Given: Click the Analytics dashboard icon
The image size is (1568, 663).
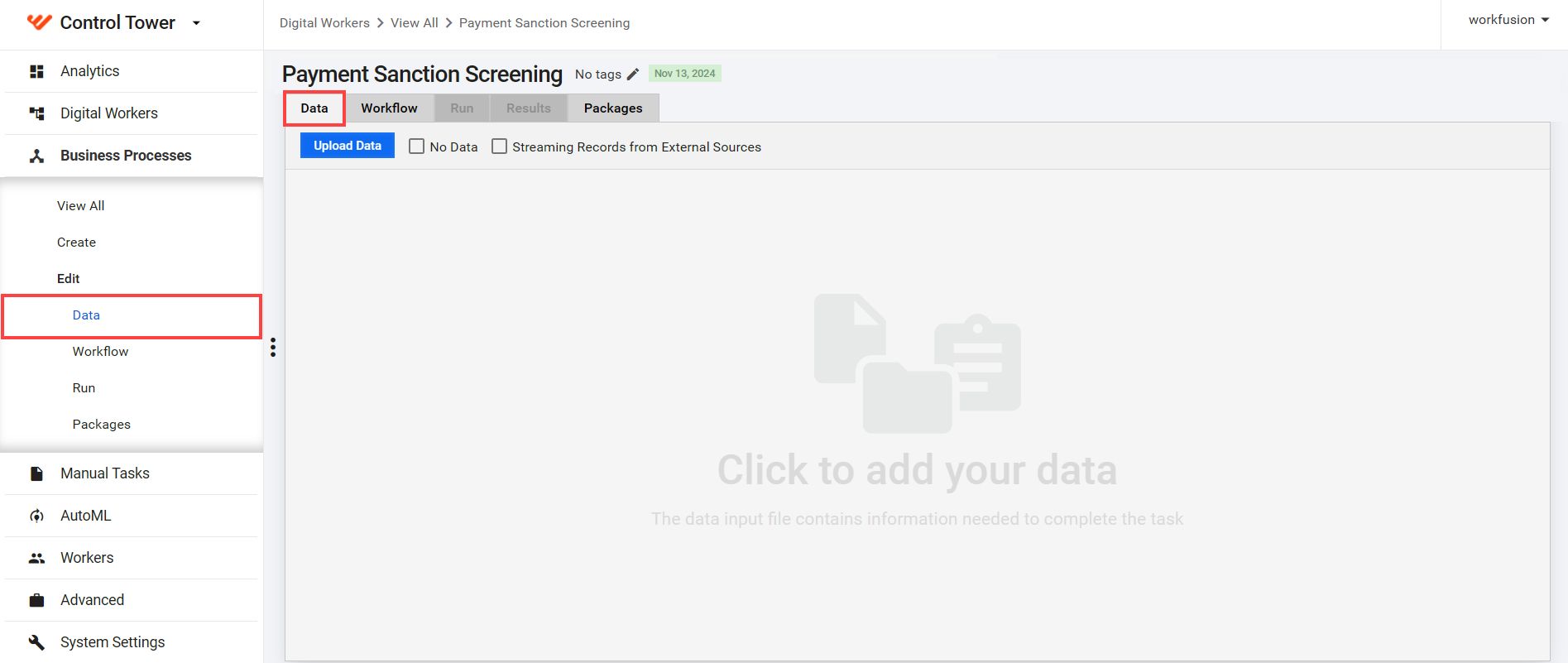Looking at the screenshot, I should coord(36,72).
